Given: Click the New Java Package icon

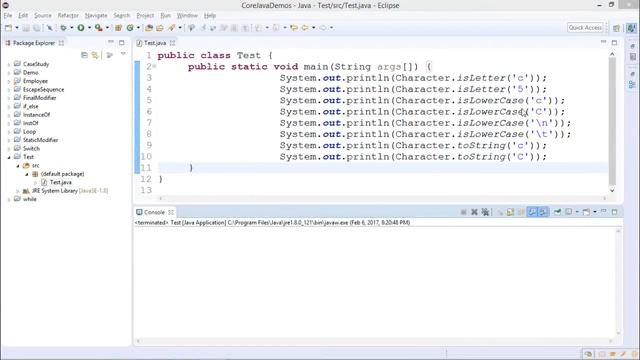Looking at the screenshot, I should pyautogui.click(x=118, y=28).
